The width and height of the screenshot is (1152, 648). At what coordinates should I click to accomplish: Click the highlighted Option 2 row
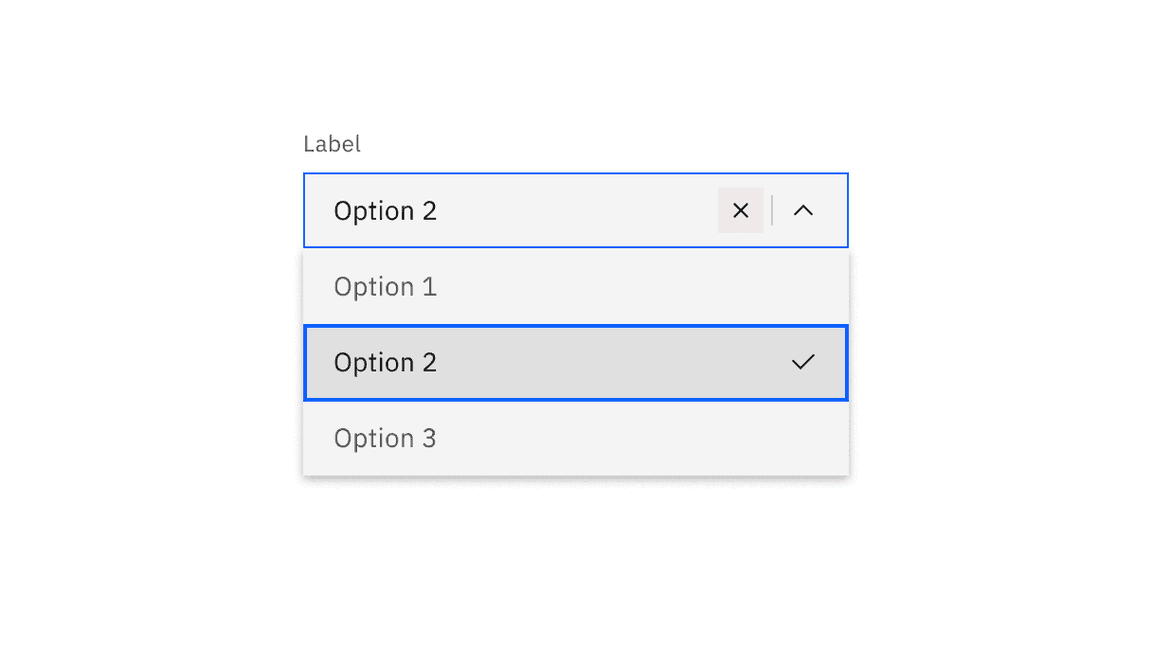(500, 362)
